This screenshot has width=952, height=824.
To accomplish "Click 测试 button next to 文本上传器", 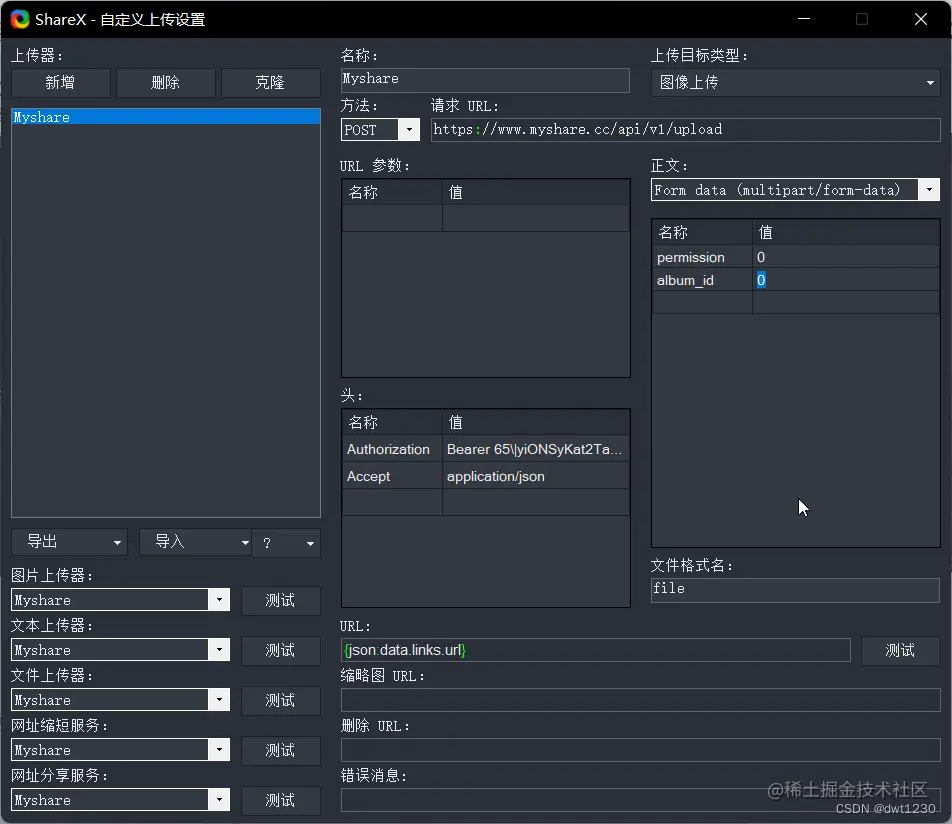I will click(x=280, y=650).
